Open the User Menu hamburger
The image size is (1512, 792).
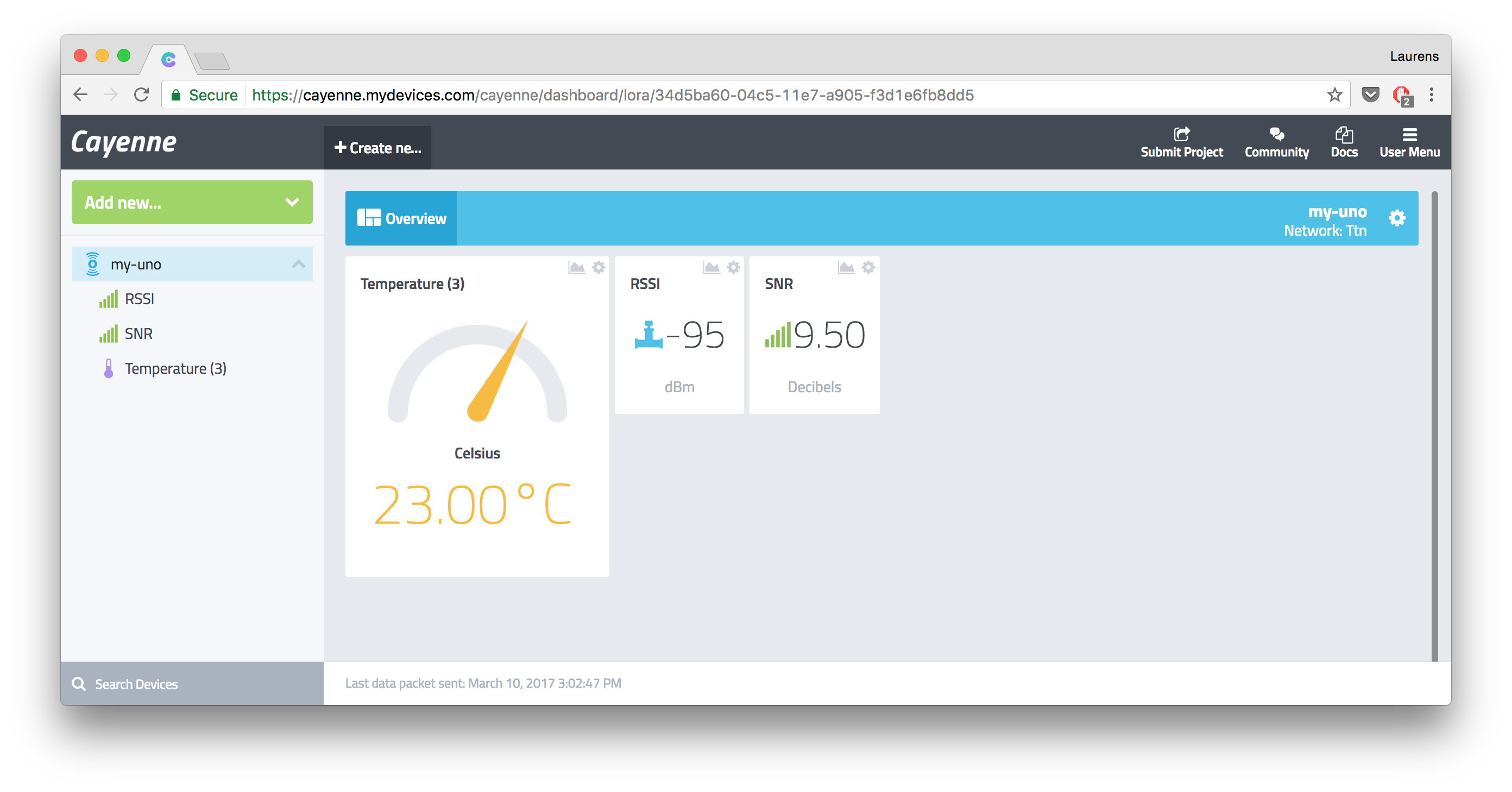pyautogui.click(x=1409, y=135)
